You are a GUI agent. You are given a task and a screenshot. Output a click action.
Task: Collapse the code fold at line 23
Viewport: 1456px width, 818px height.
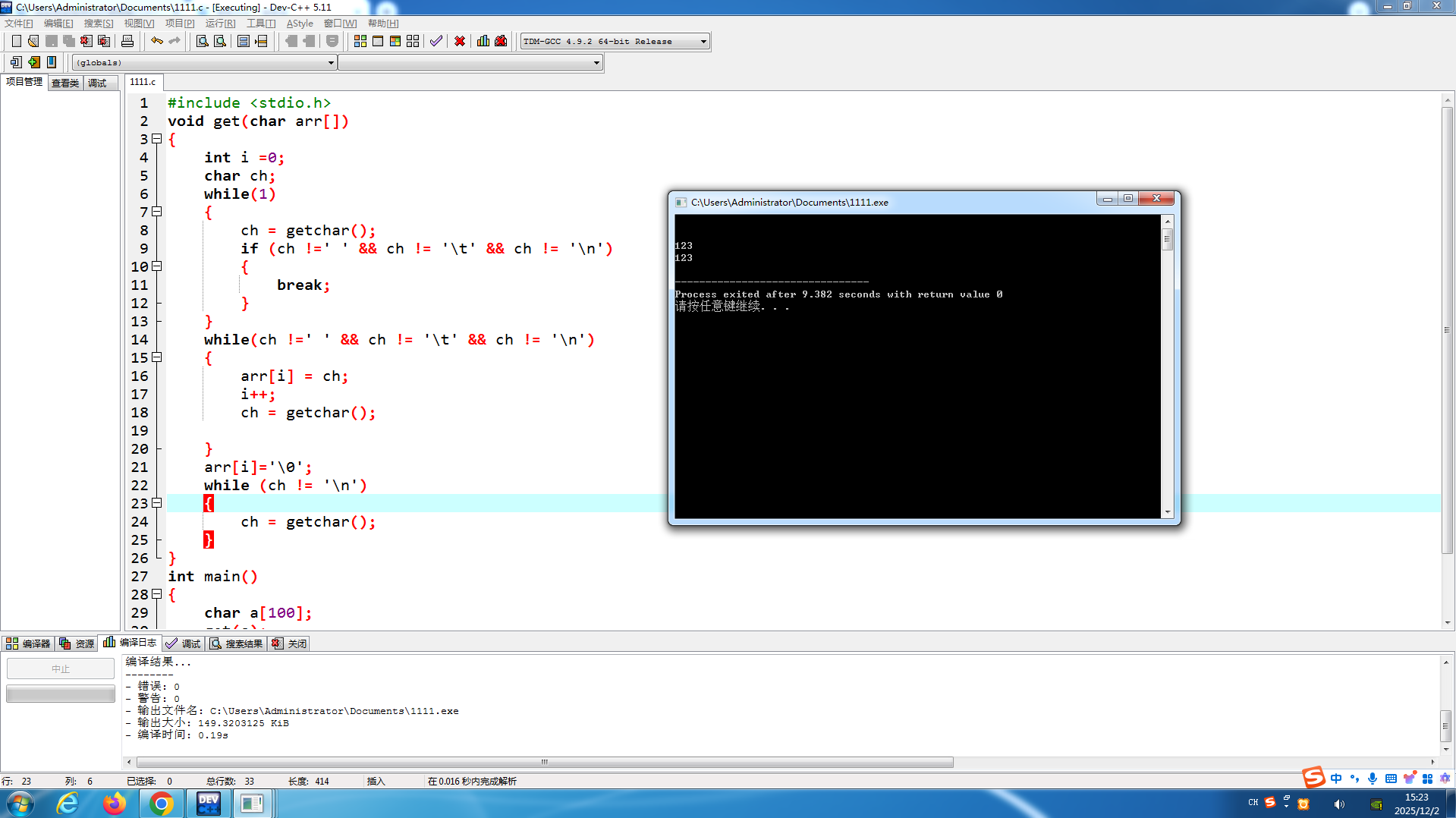[x=157, y=503]
